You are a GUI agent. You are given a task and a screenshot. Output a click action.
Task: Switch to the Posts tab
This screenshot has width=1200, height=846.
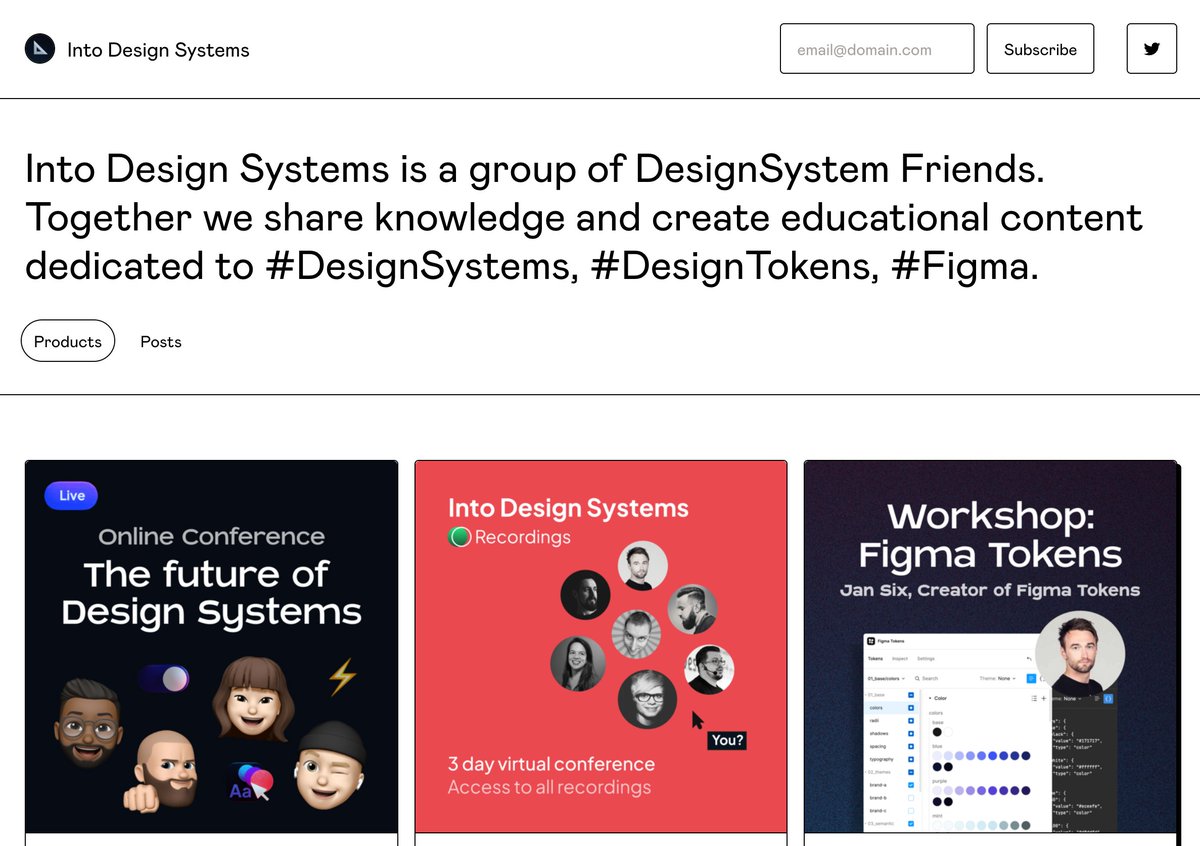tap(161, 341)
